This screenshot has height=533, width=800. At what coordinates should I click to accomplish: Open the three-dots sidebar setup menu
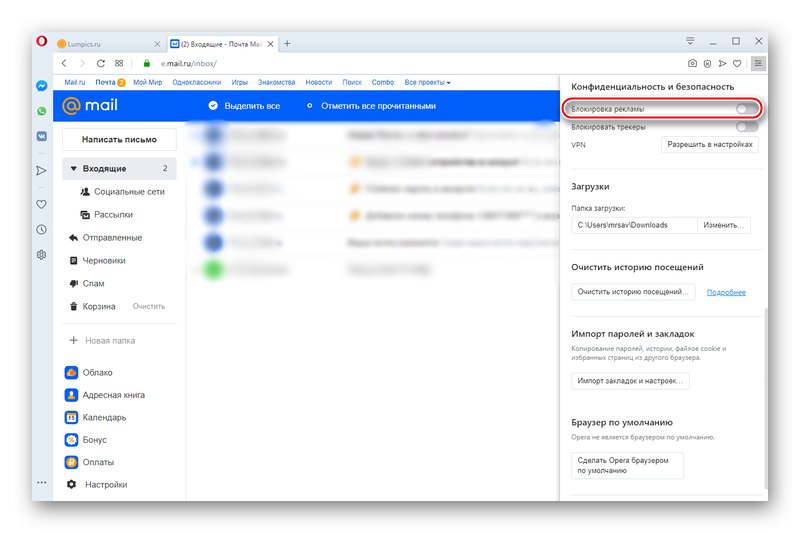pos(42,482)
